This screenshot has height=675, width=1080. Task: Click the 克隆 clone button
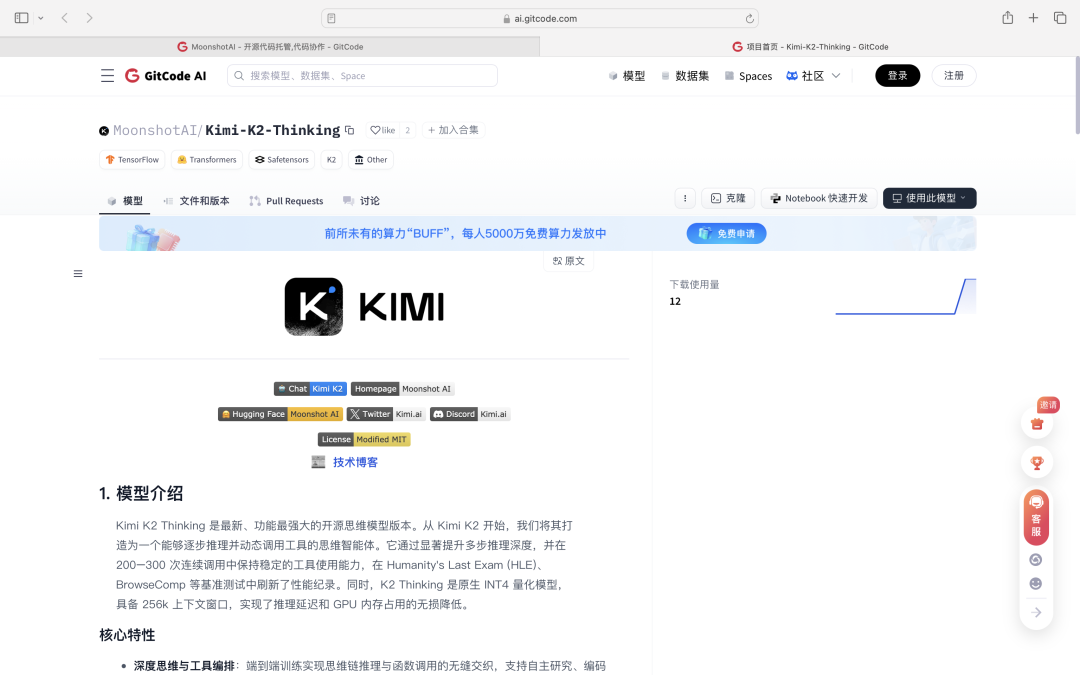click(728, 198)
